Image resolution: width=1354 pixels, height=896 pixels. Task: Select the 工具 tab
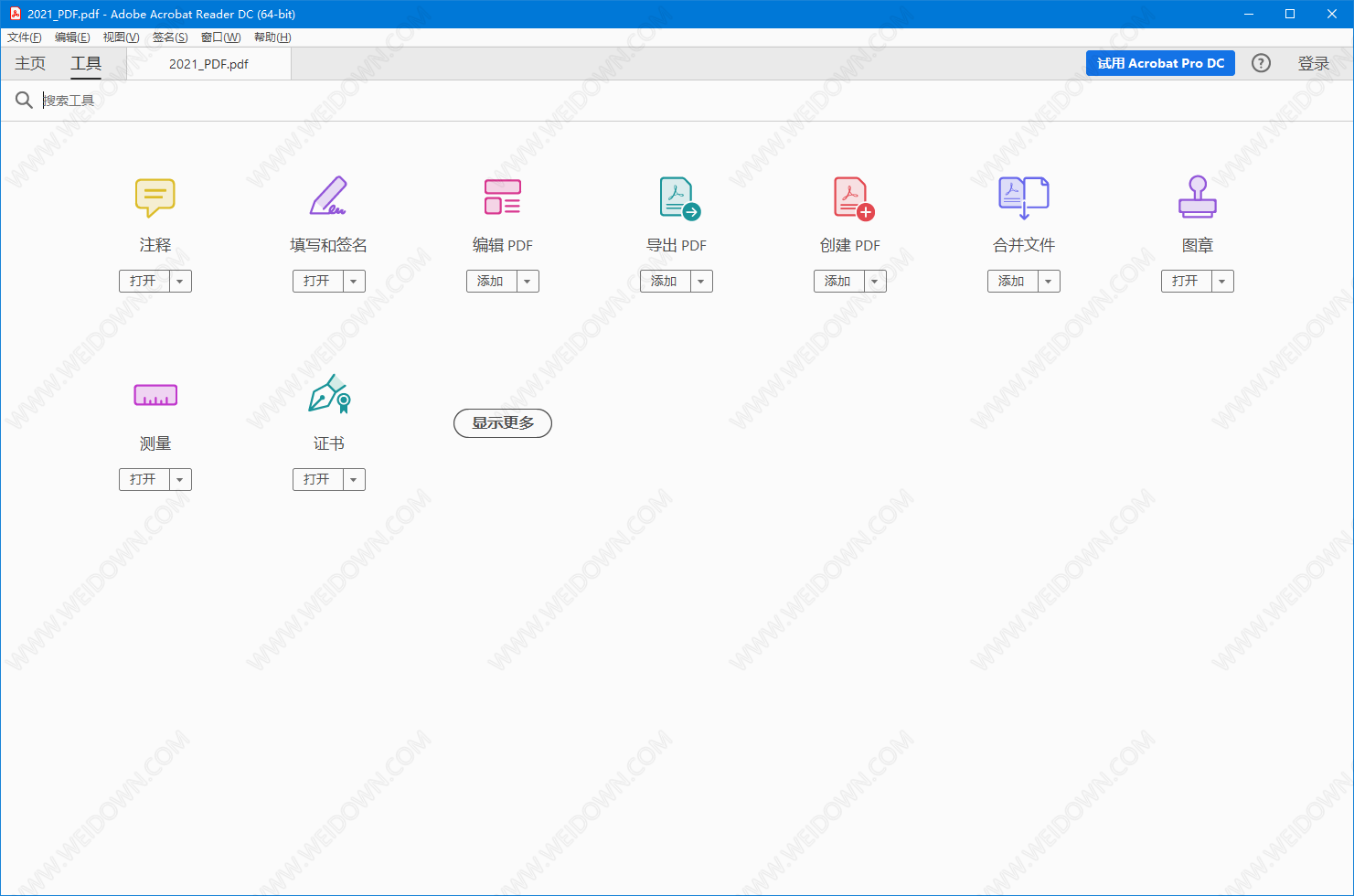86,63
